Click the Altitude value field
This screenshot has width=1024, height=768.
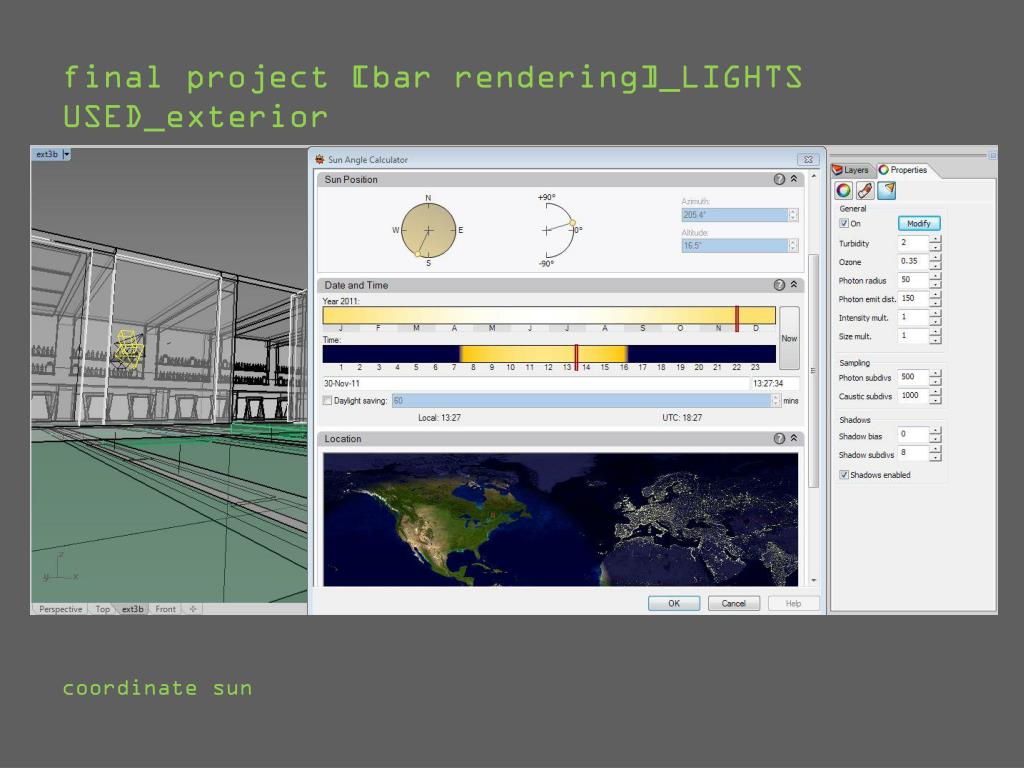(735, 246)
